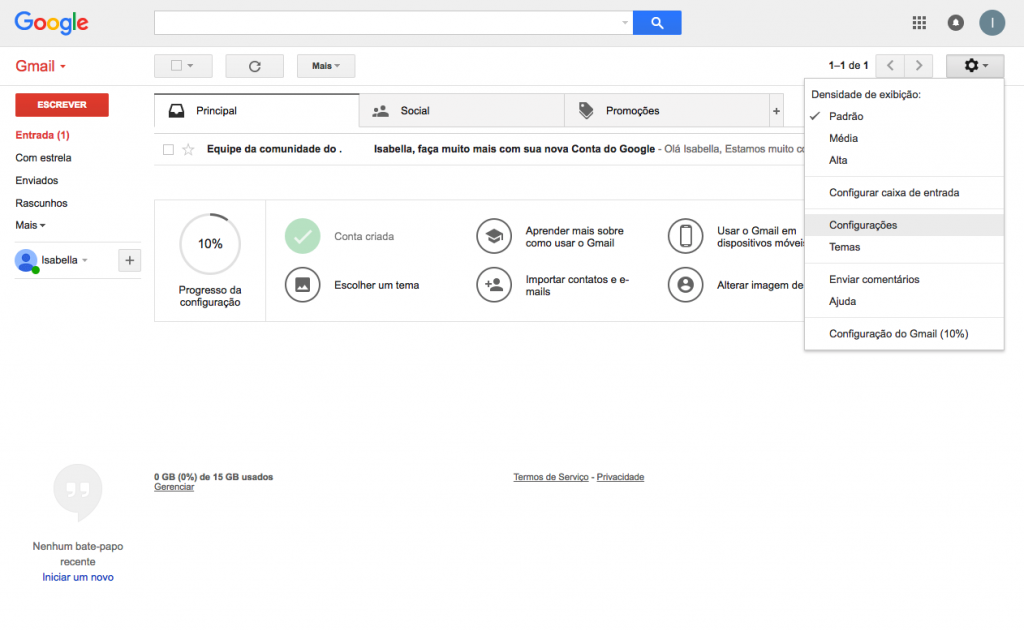Click Isabella's chat avatar in the sidebar
Viewport: 1024px width, 631px height.
click(26, 261)
